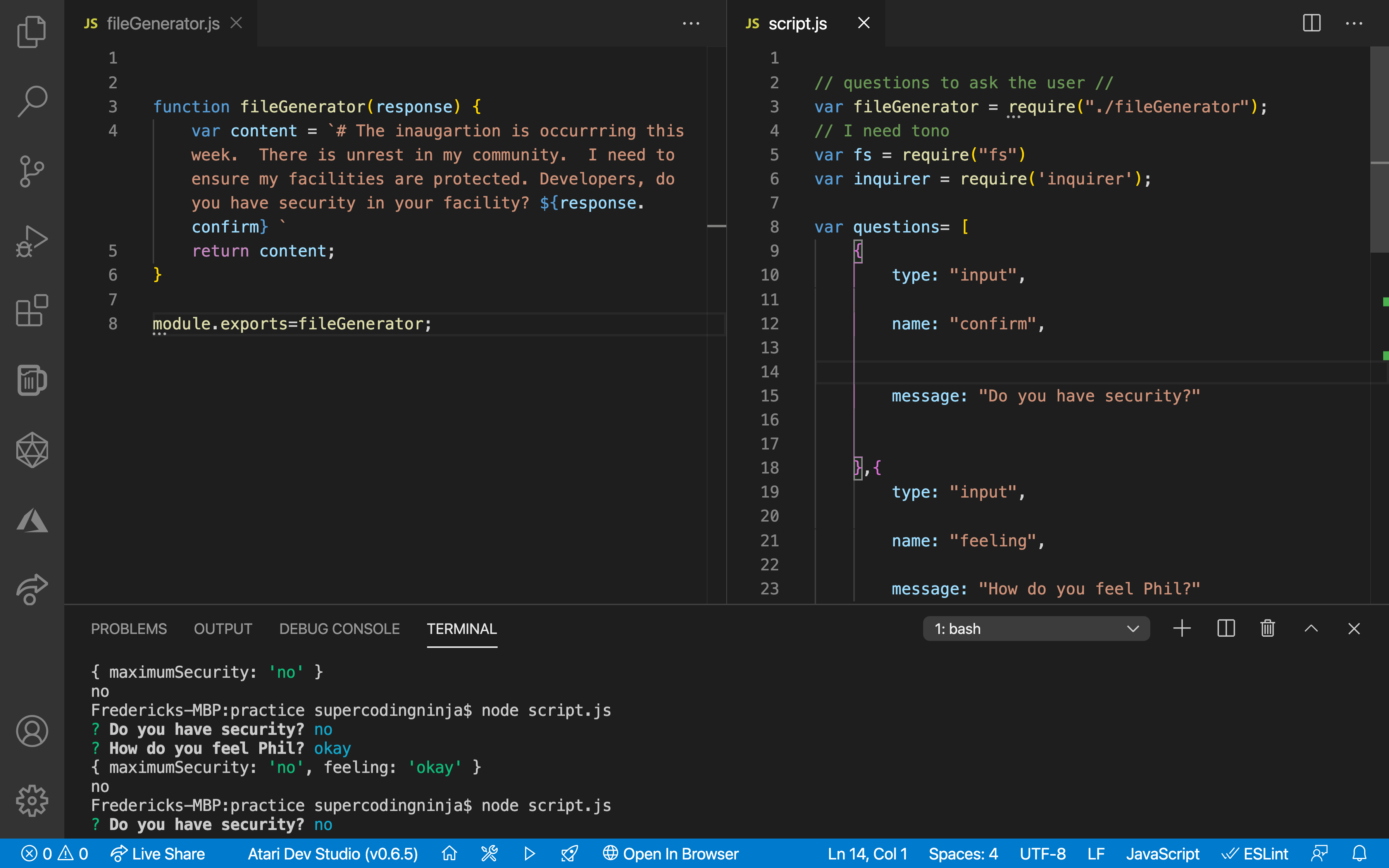This screenshot has height=868, width=1389.
Task: Split the script.js editor right
Action: [1311, 24]
